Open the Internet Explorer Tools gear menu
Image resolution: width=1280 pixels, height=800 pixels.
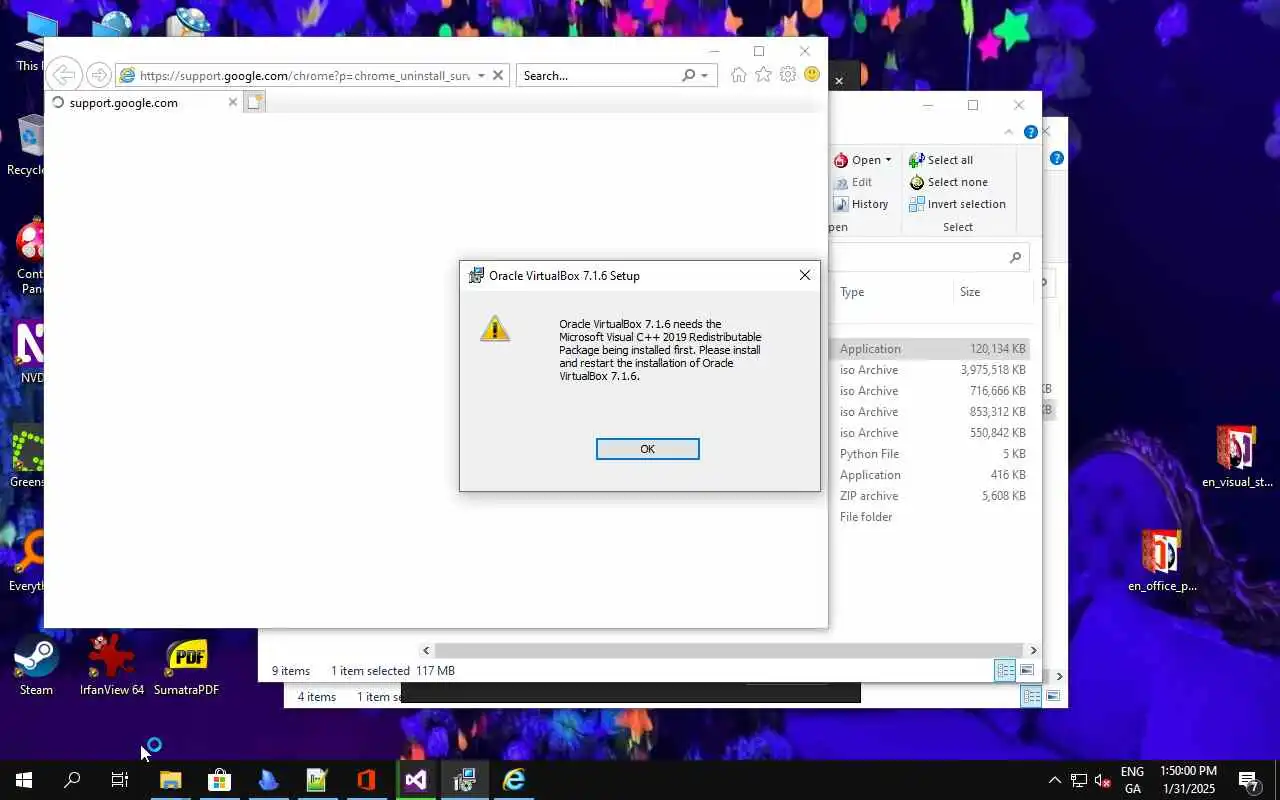[x=788, y=75]
